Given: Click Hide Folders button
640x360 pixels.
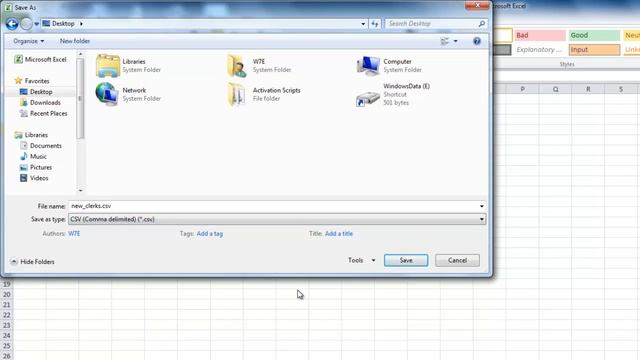Looking at the screenshot, I should (33, 262).
